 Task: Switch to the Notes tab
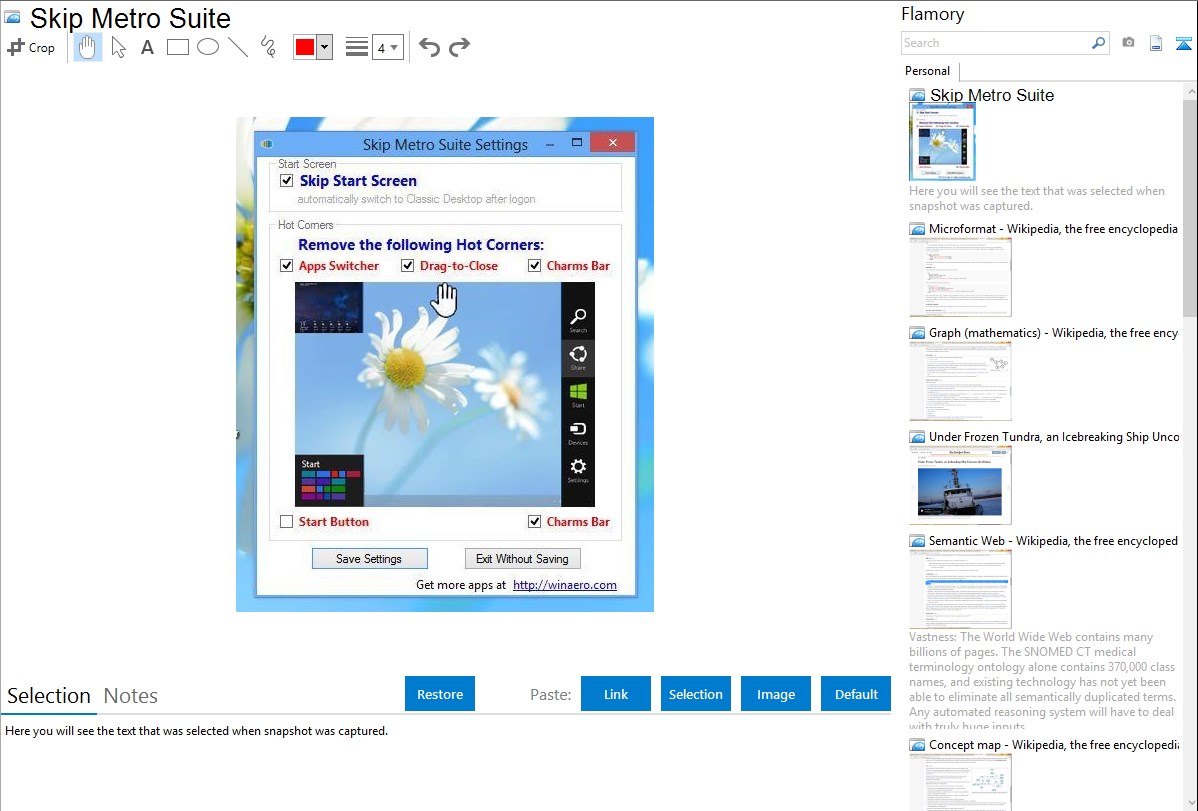pos(131,696)
